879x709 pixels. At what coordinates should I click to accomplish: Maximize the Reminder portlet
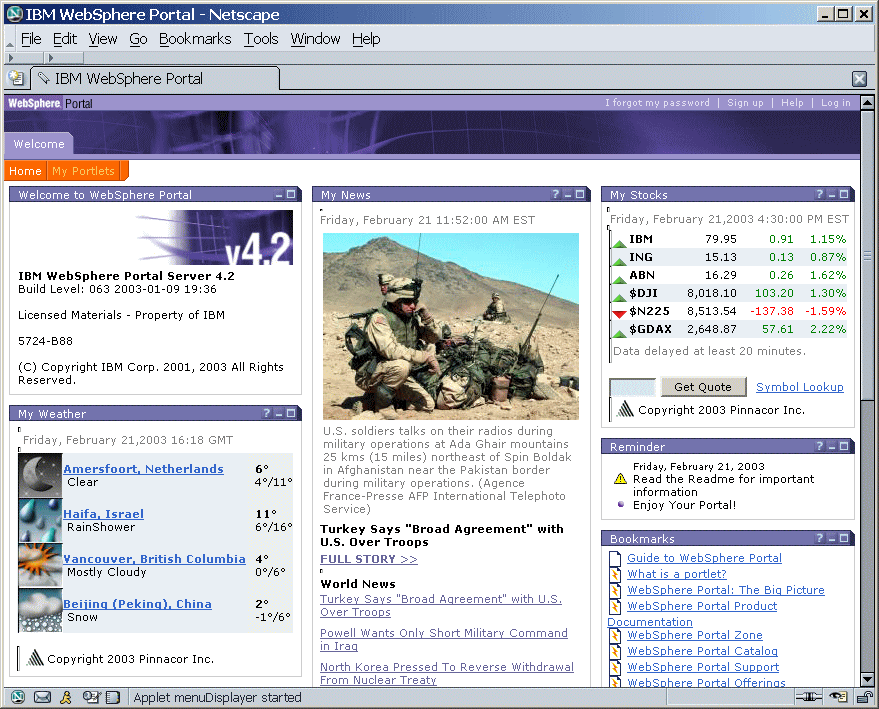coord(844,446)
